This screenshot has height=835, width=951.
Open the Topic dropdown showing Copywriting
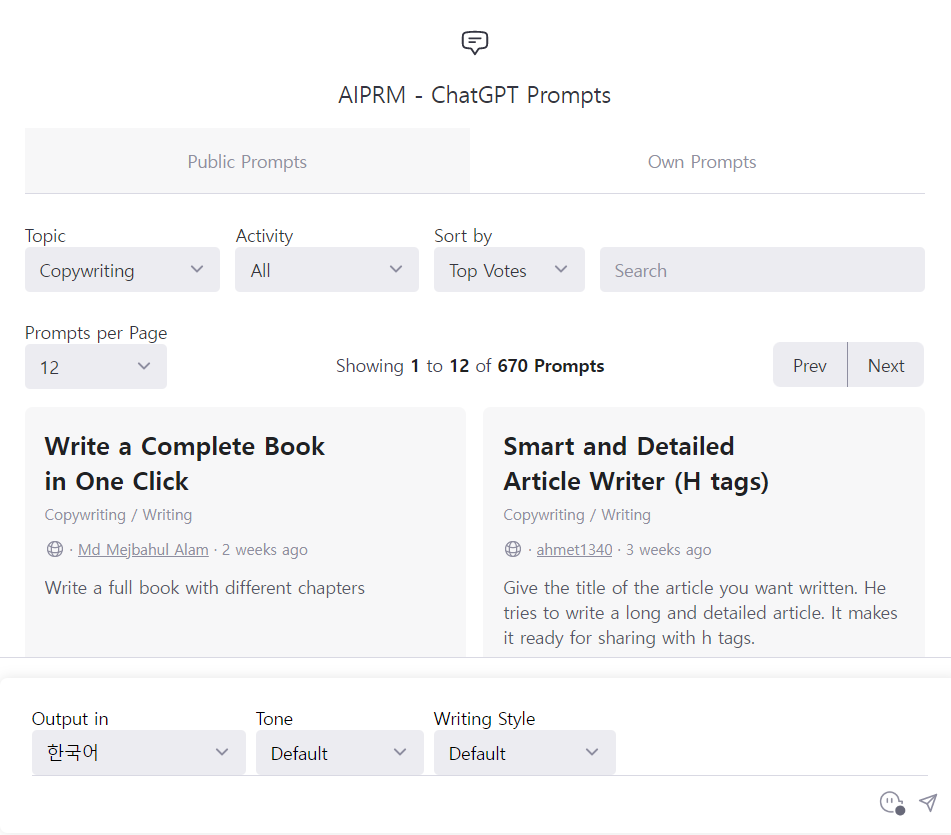point(122,270)
